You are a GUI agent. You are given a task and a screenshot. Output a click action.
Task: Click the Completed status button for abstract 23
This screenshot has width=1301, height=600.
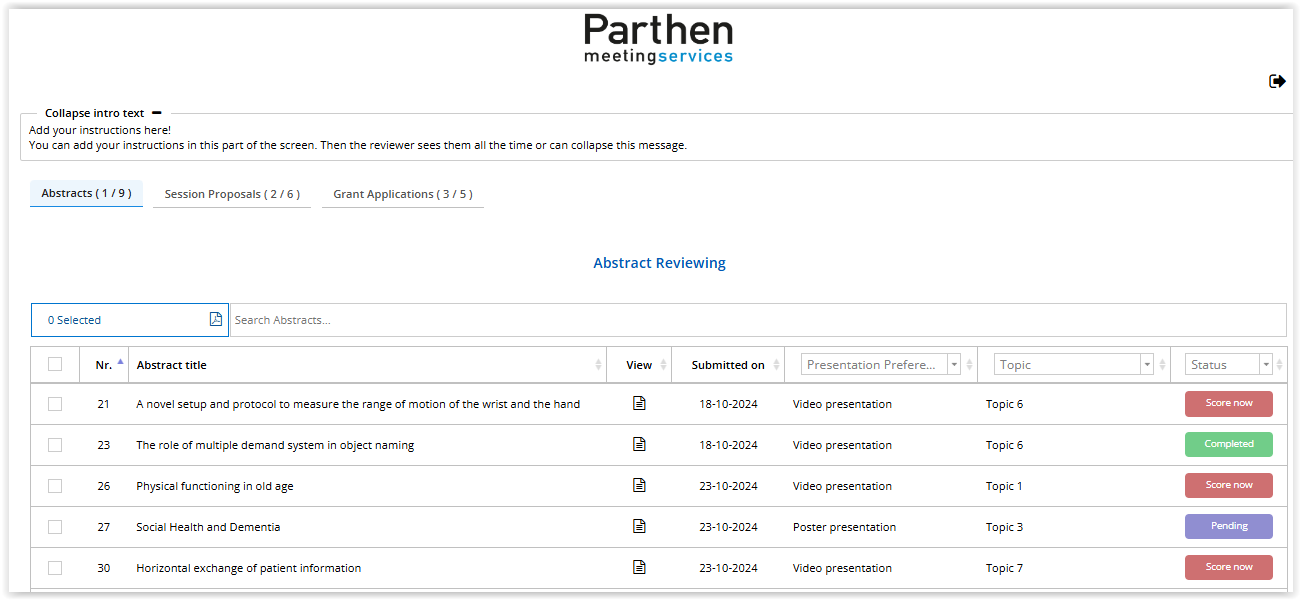click(x=1228, y=445)
